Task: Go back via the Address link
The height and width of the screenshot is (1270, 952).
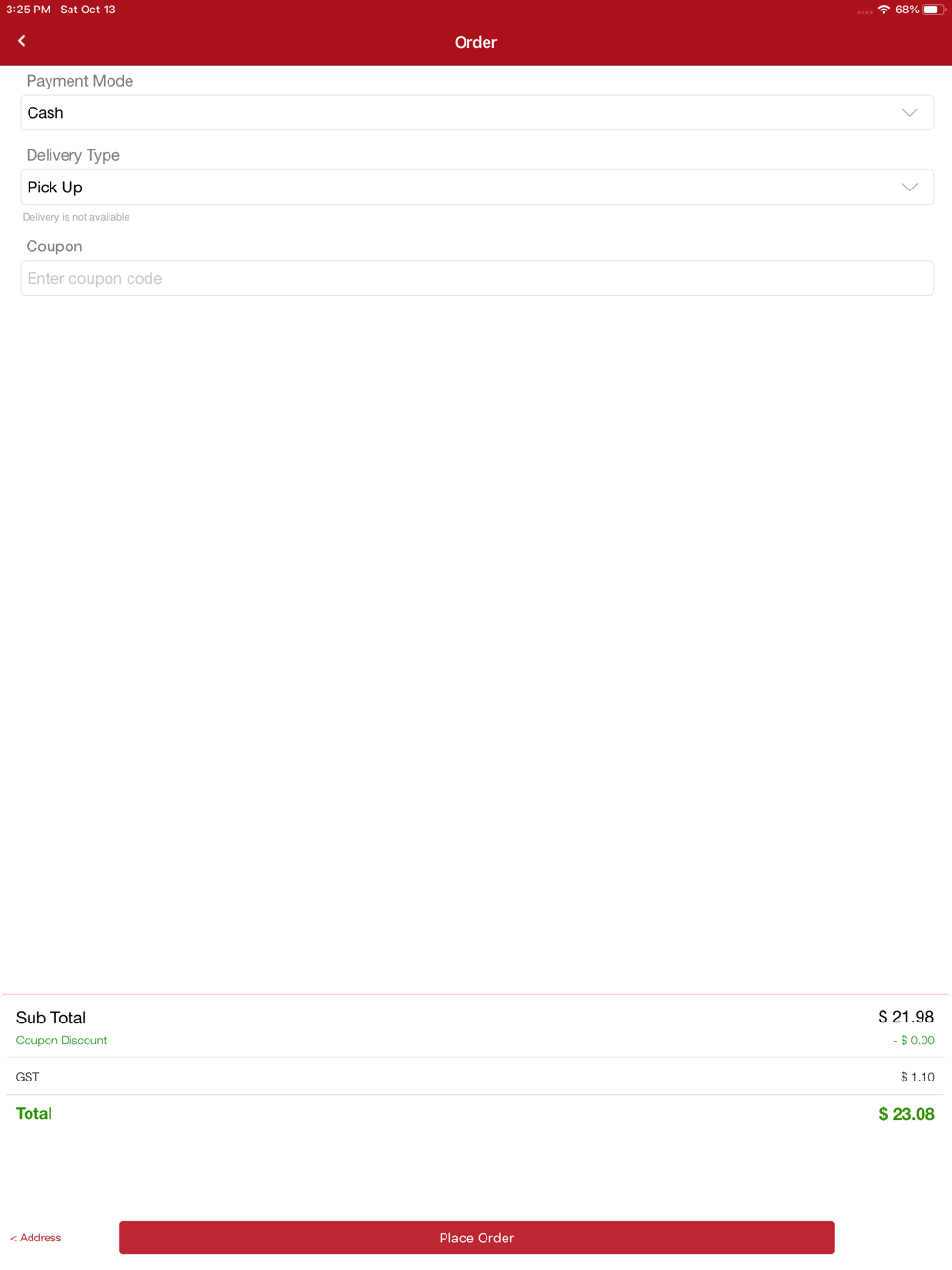Action: tap(36, 1238)
